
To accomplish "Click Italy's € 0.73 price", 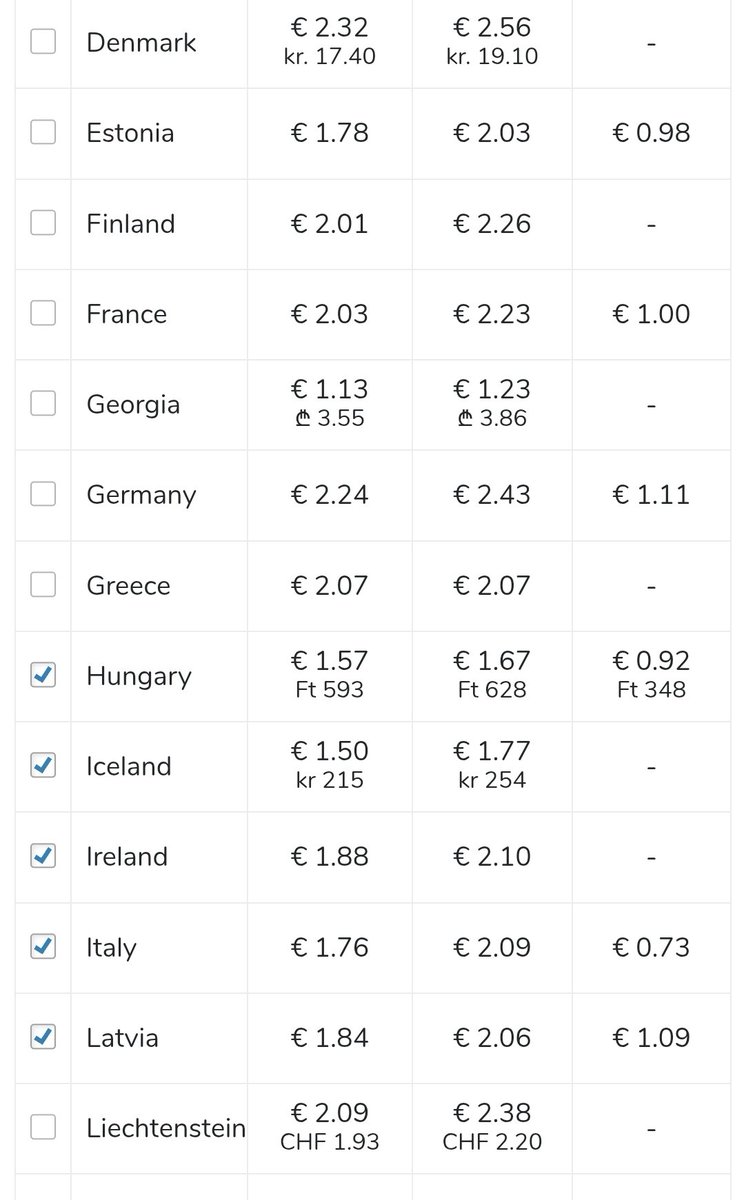I will pyautogui.click(x=651, y=947).
